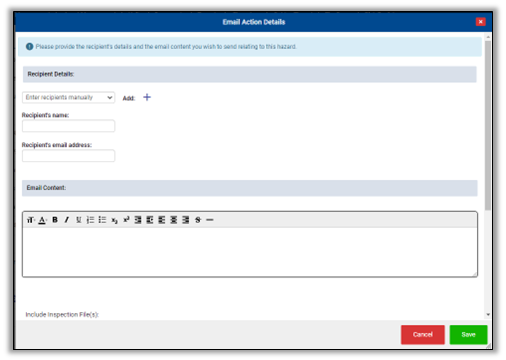Click the Recipient Details section header
Screen dimensions: 506x360
pyautogui.click(x=250, y=74)
